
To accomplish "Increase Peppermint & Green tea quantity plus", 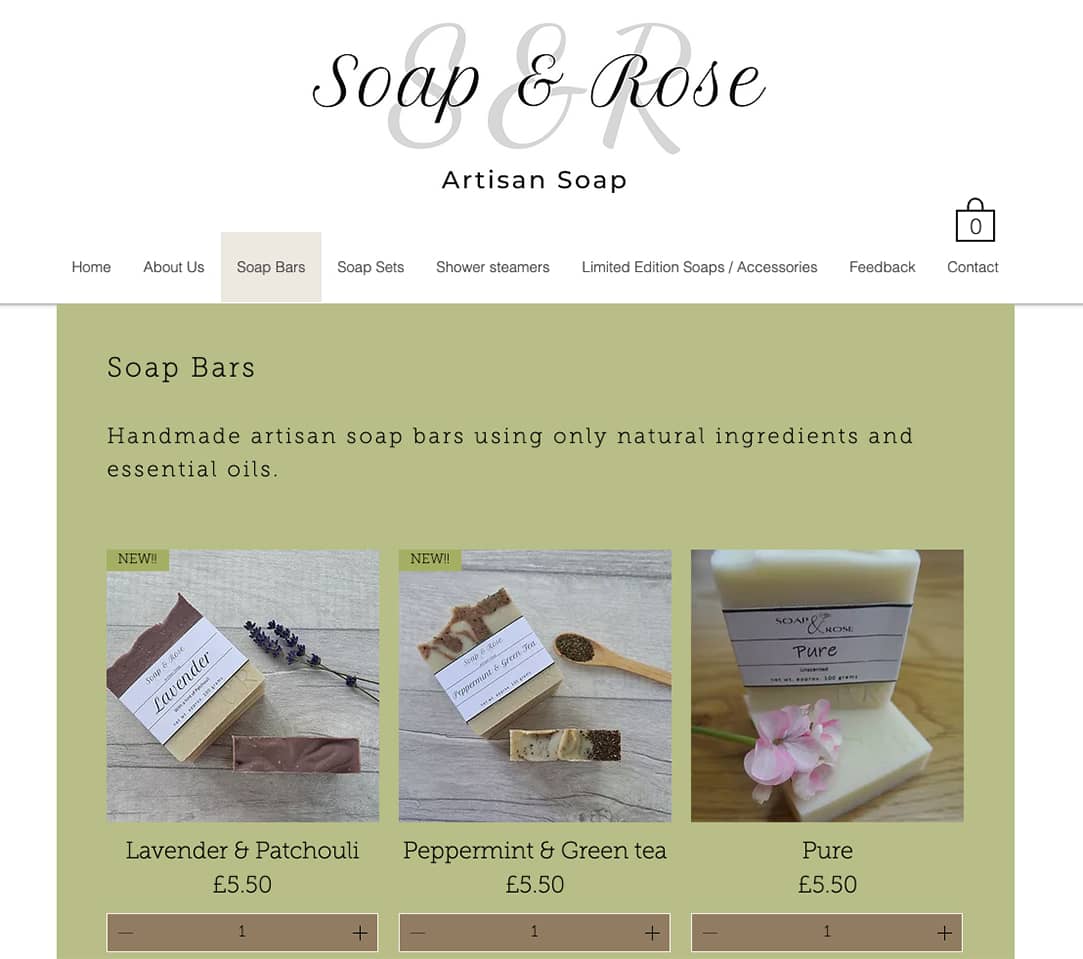I will (x=652, y=933).
